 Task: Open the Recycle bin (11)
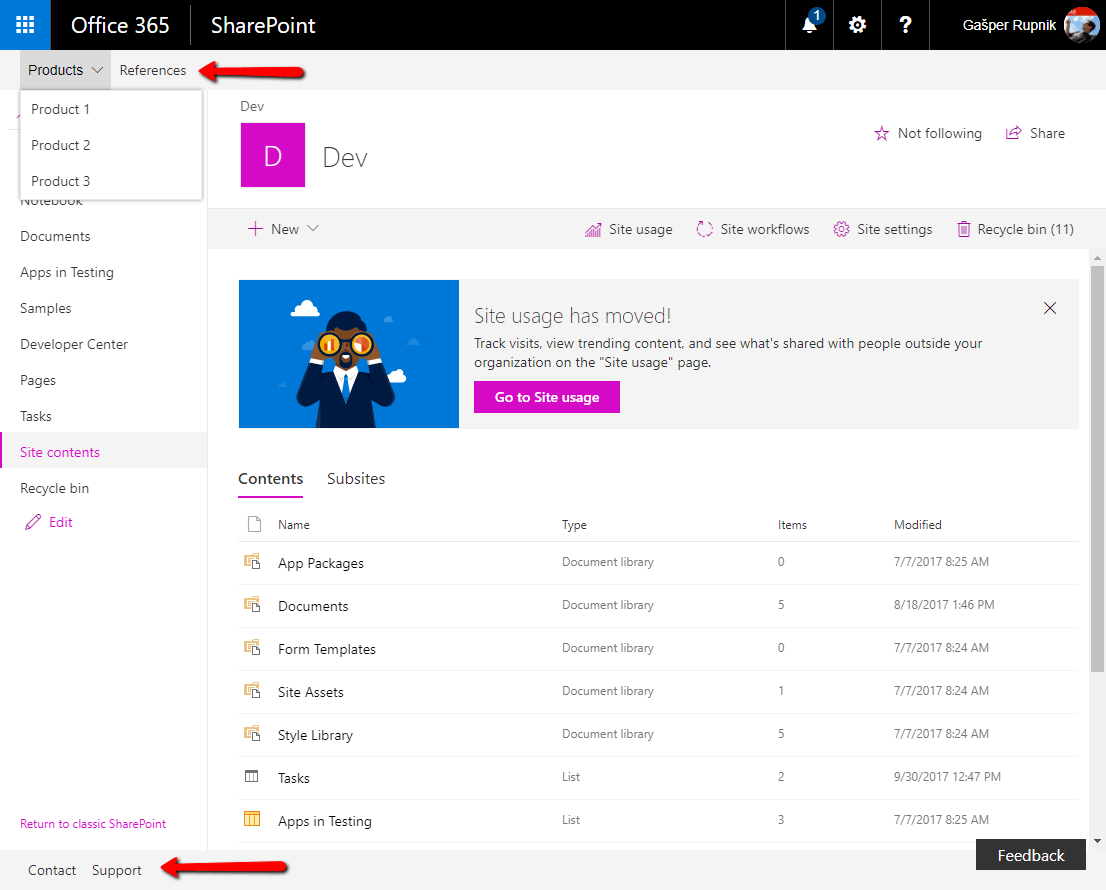[1015, 229]
